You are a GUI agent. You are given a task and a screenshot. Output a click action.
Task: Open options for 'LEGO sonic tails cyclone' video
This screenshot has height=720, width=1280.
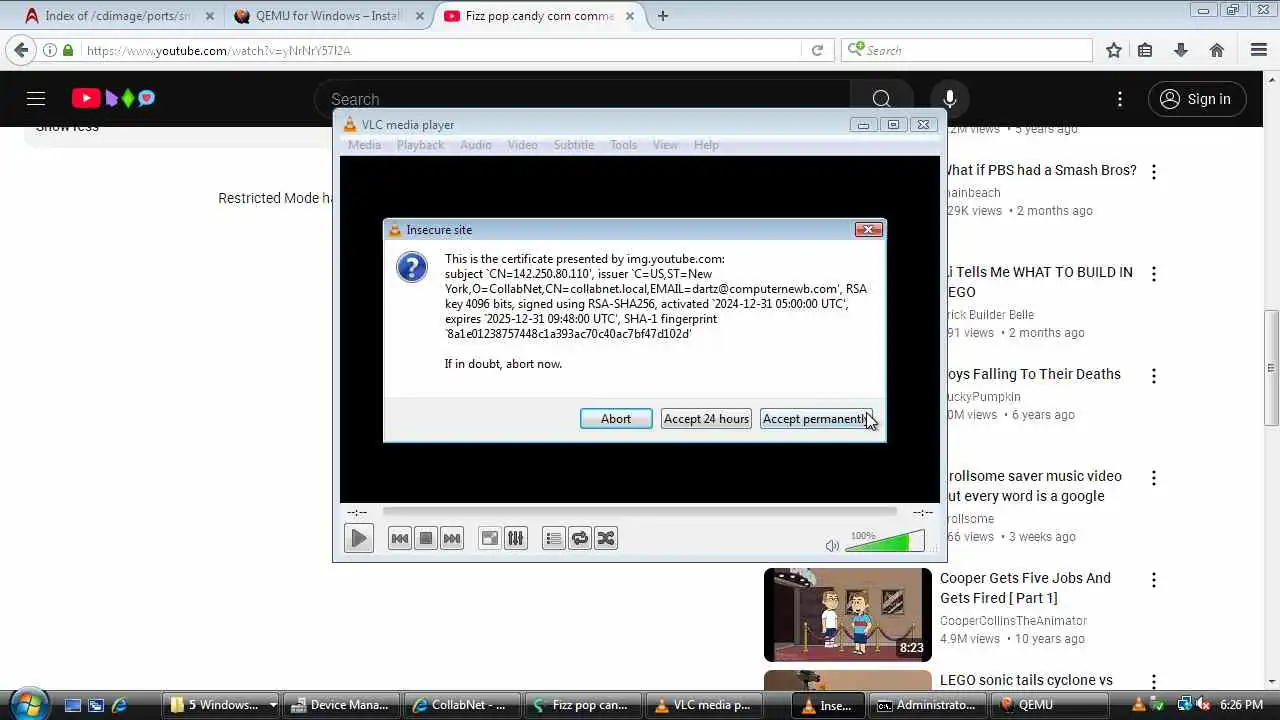(x=1154, y=682)
